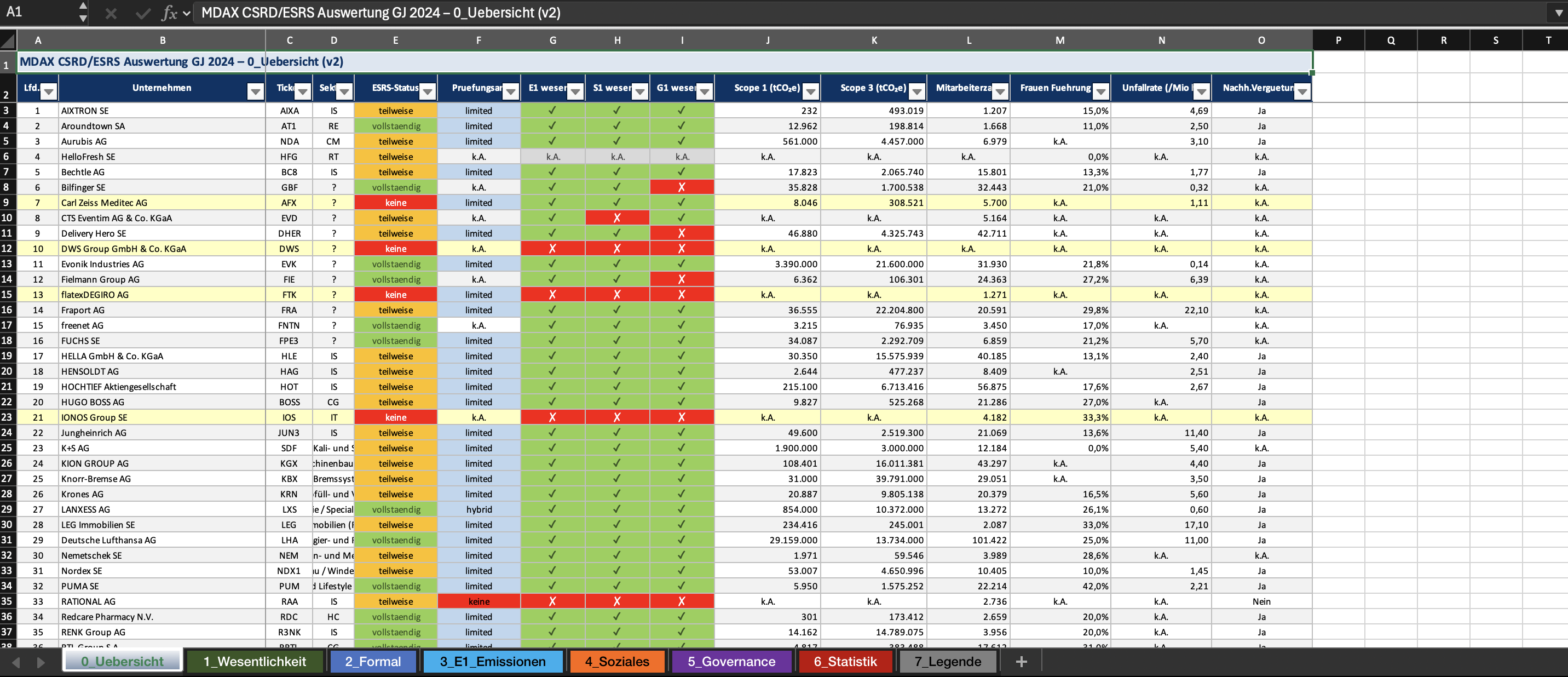Click the 1_Wesentlichkeit sheet tab
Screen dimensions: 1568x677
click(255, 661)
